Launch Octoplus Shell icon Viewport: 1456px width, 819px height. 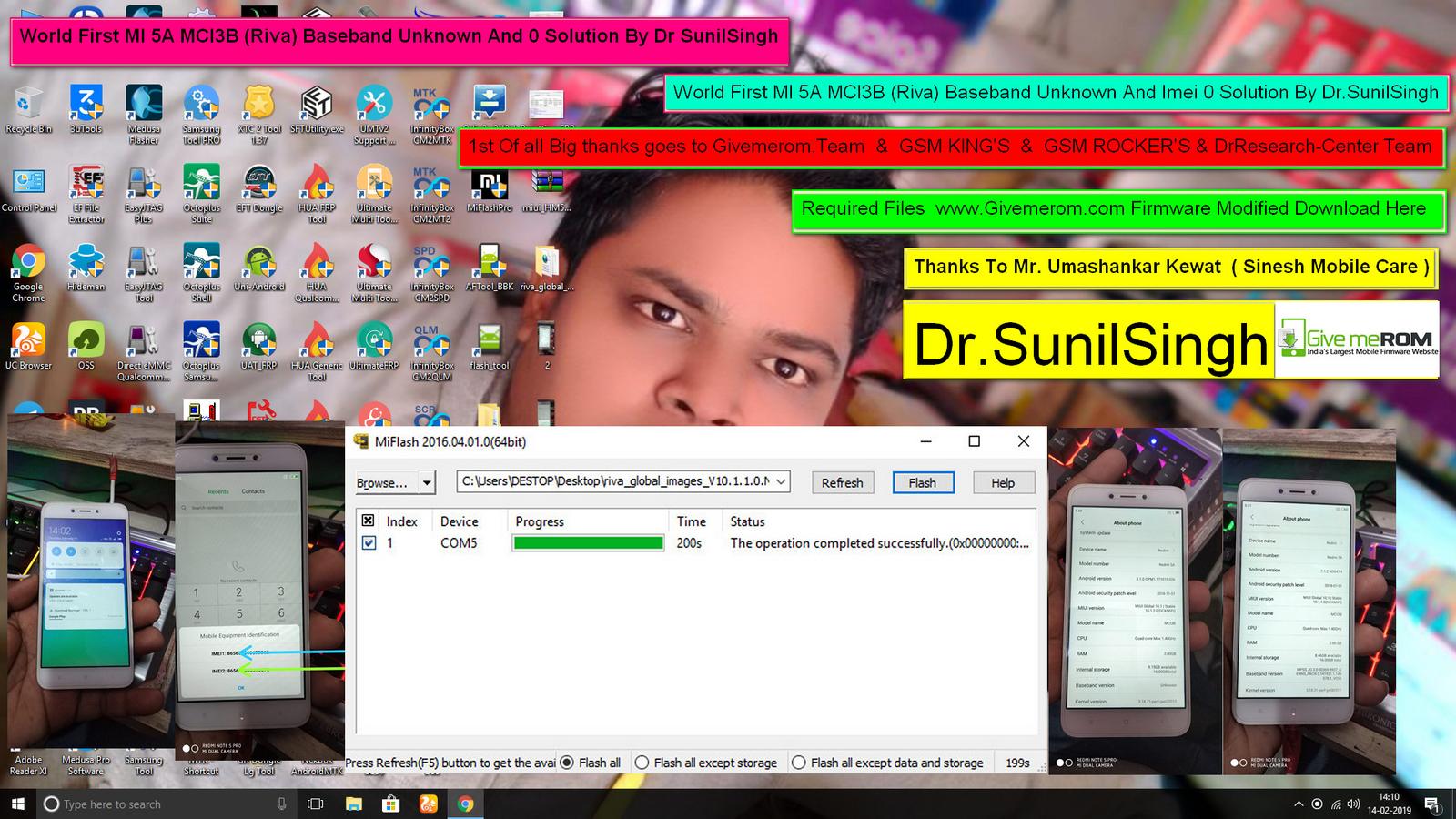tap(201, 273)
